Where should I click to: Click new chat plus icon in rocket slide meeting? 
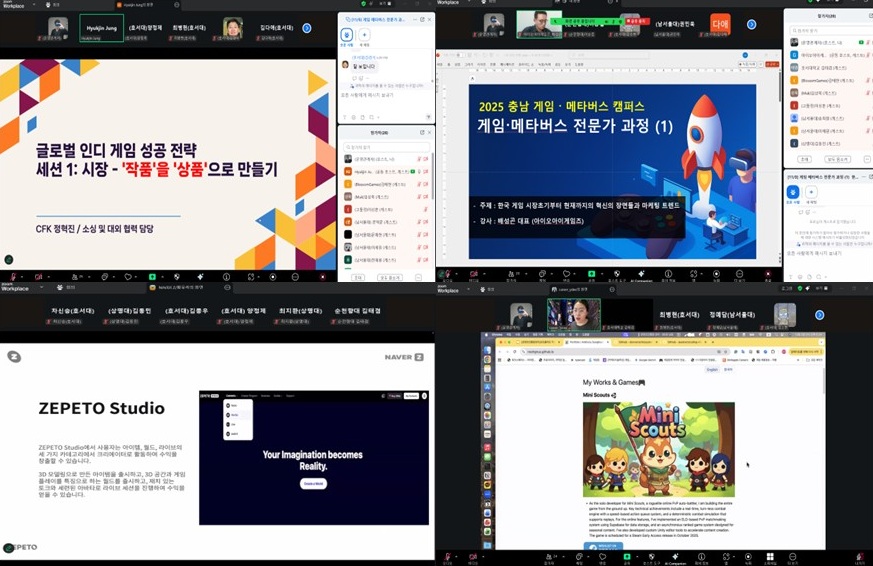point(811,192)
